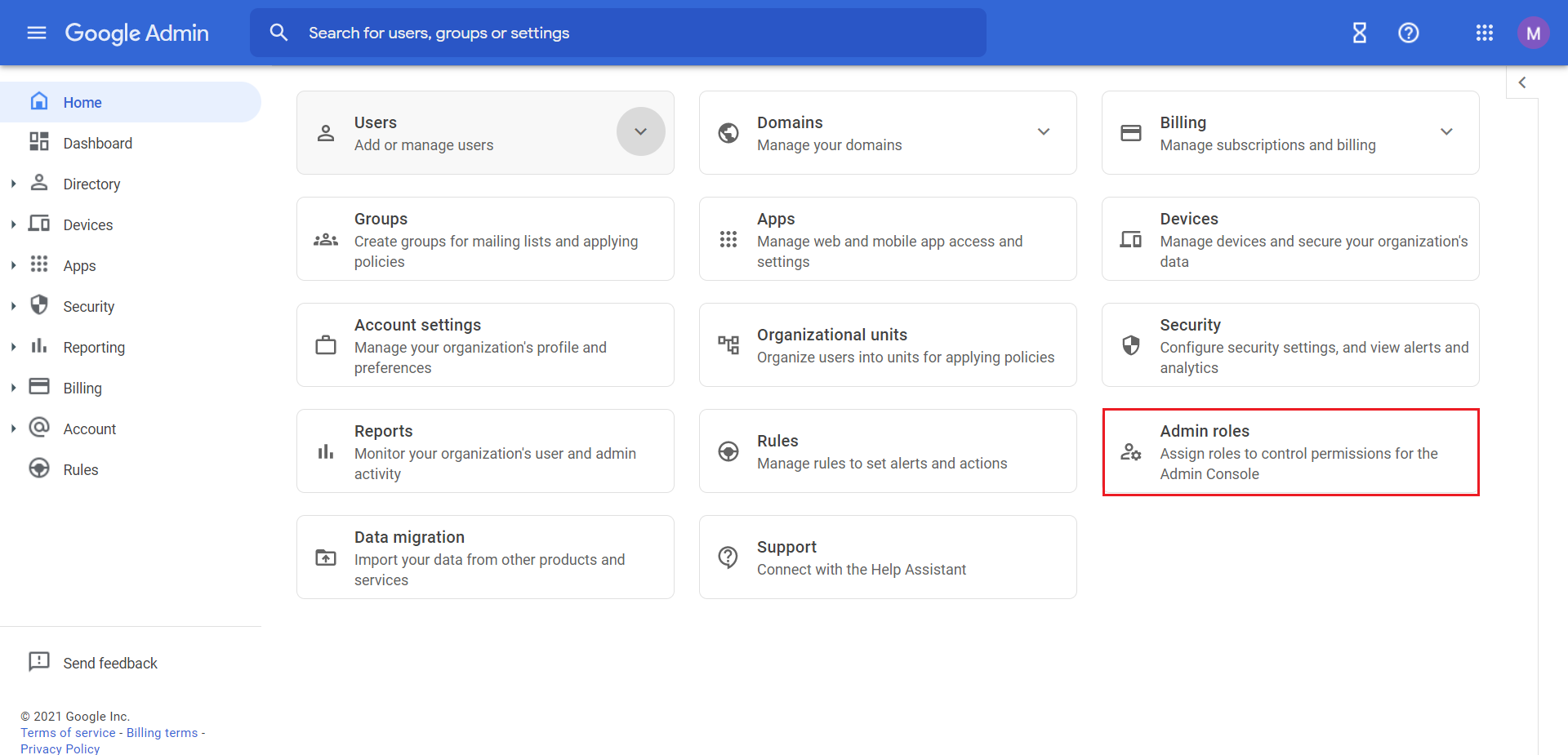
Task: Open the Help question mark icon
Action: pos(1409,33)
